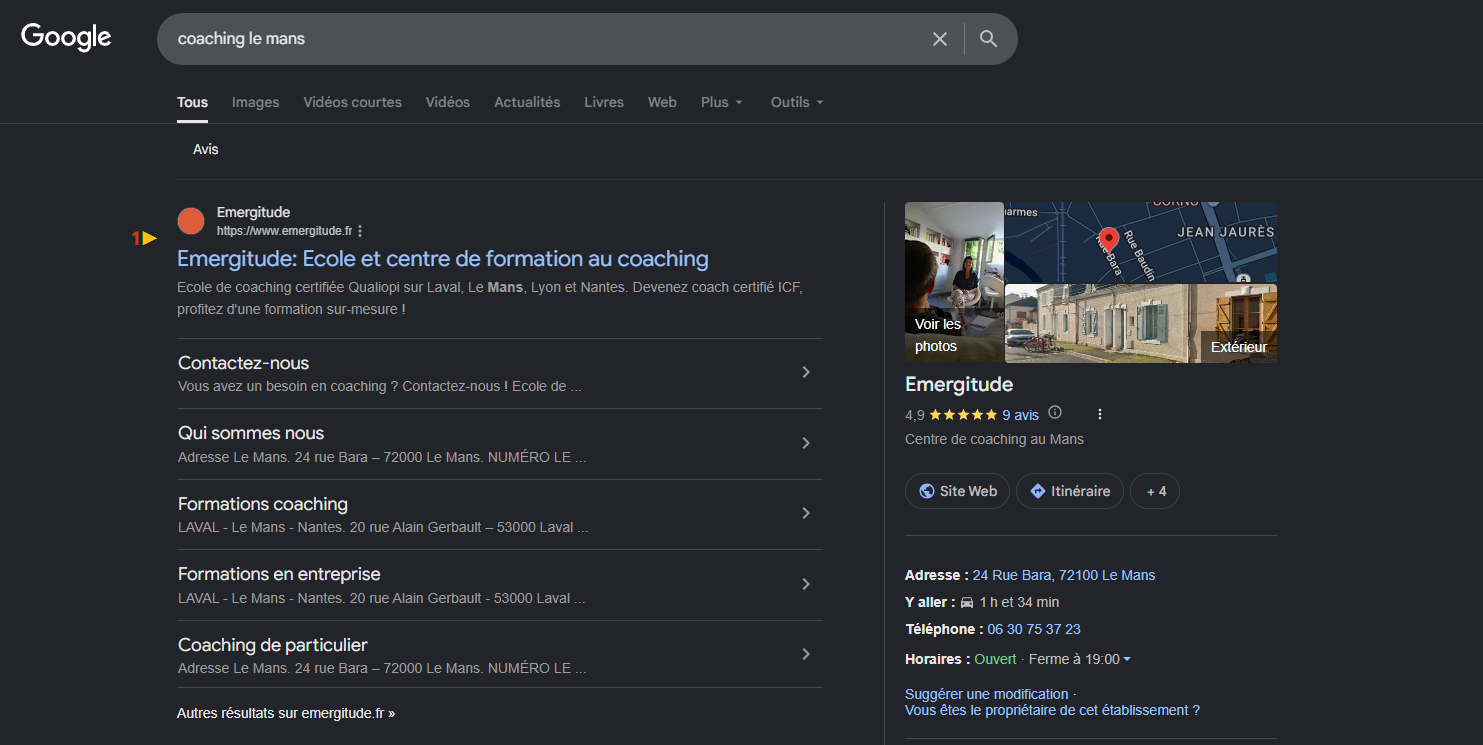Click the red map pin marker
This screenshot has height=745, width=1483.
point(1108,241)
